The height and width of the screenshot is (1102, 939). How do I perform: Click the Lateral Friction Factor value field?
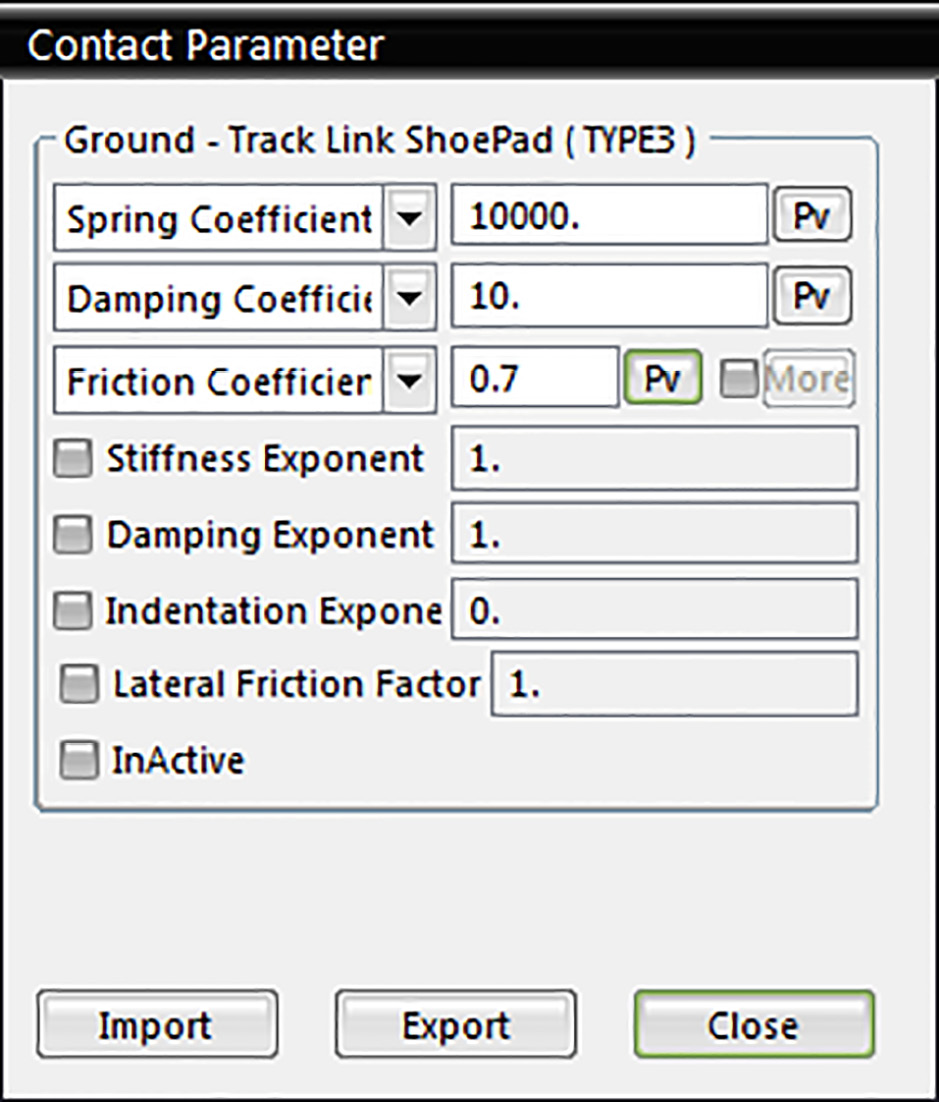pos(673,685)
